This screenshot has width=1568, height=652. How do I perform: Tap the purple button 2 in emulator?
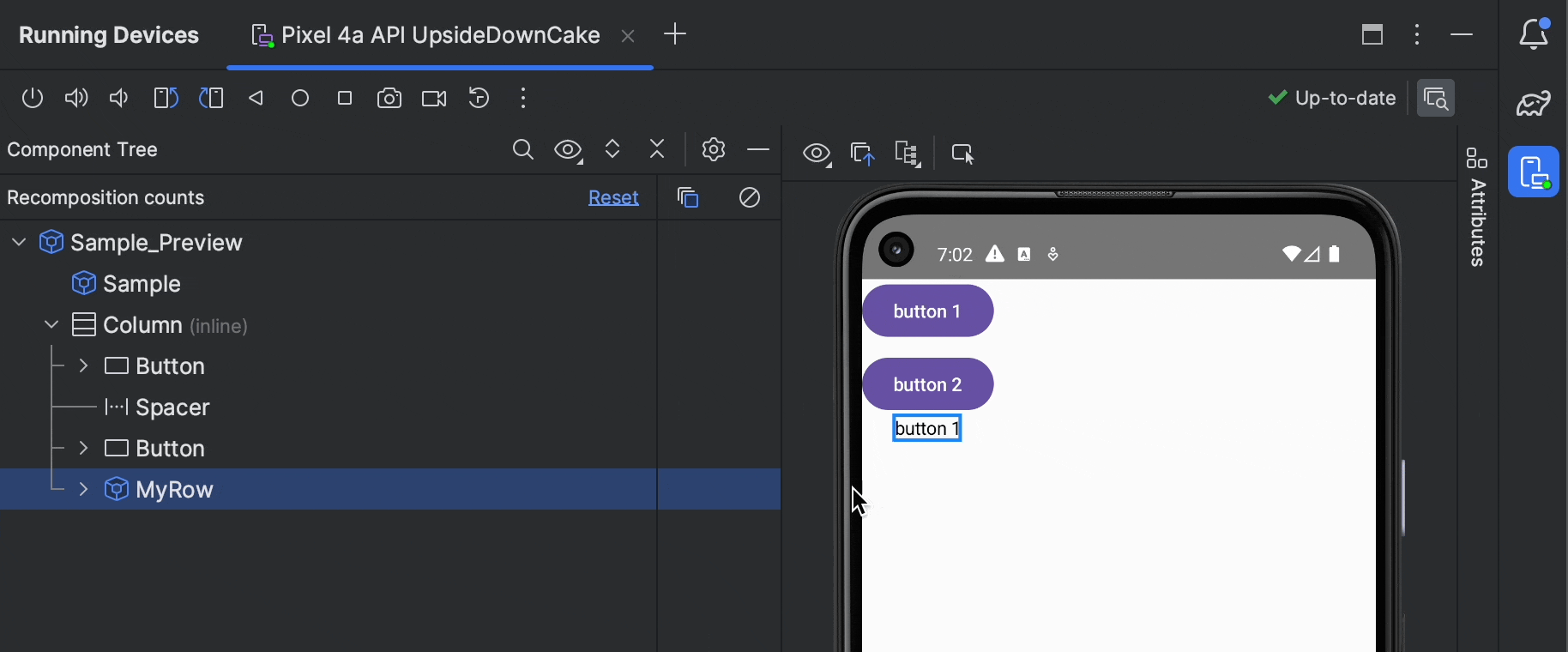(928, 384)
